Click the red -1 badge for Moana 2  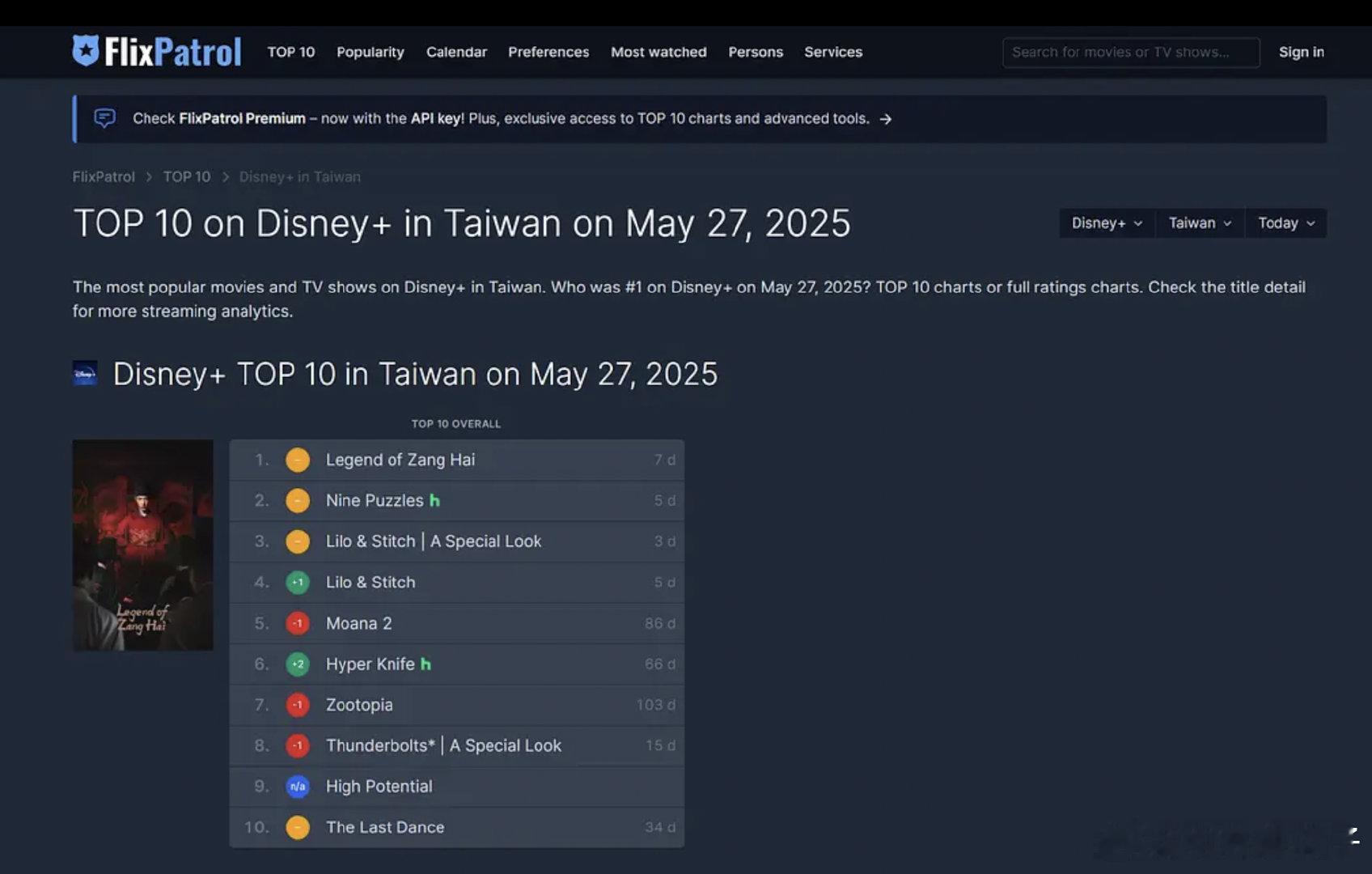(298, 623)
